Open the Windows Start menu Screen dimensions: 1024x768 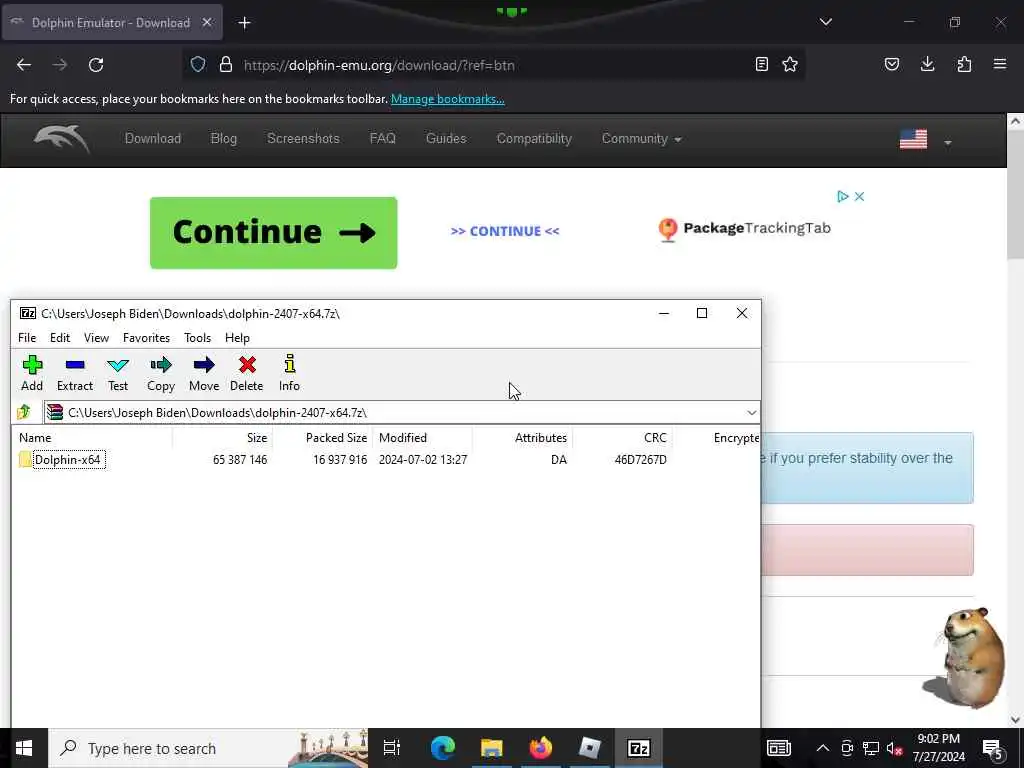click(24, 748)
